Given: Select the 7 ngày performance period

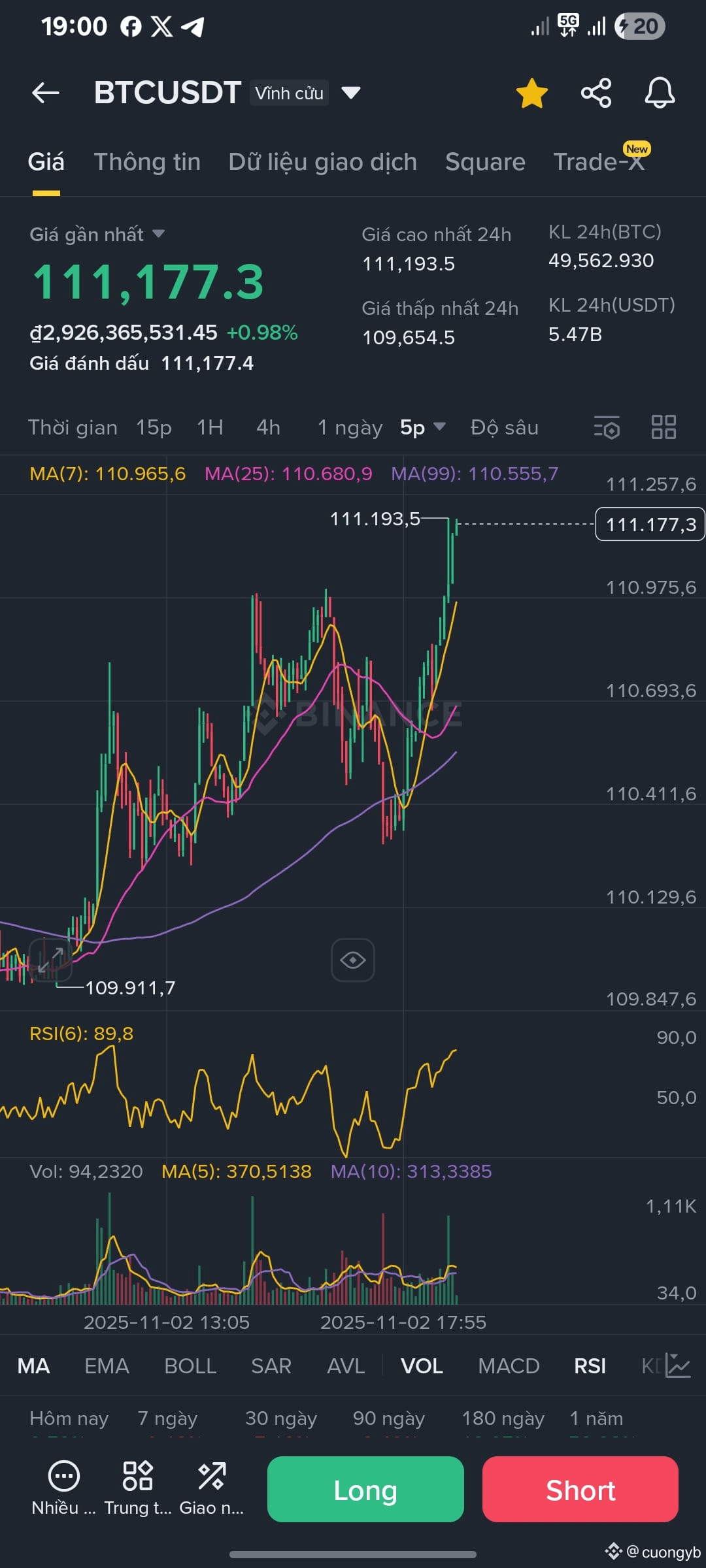Looking at the screenshot, I should tap(167, 1418).
